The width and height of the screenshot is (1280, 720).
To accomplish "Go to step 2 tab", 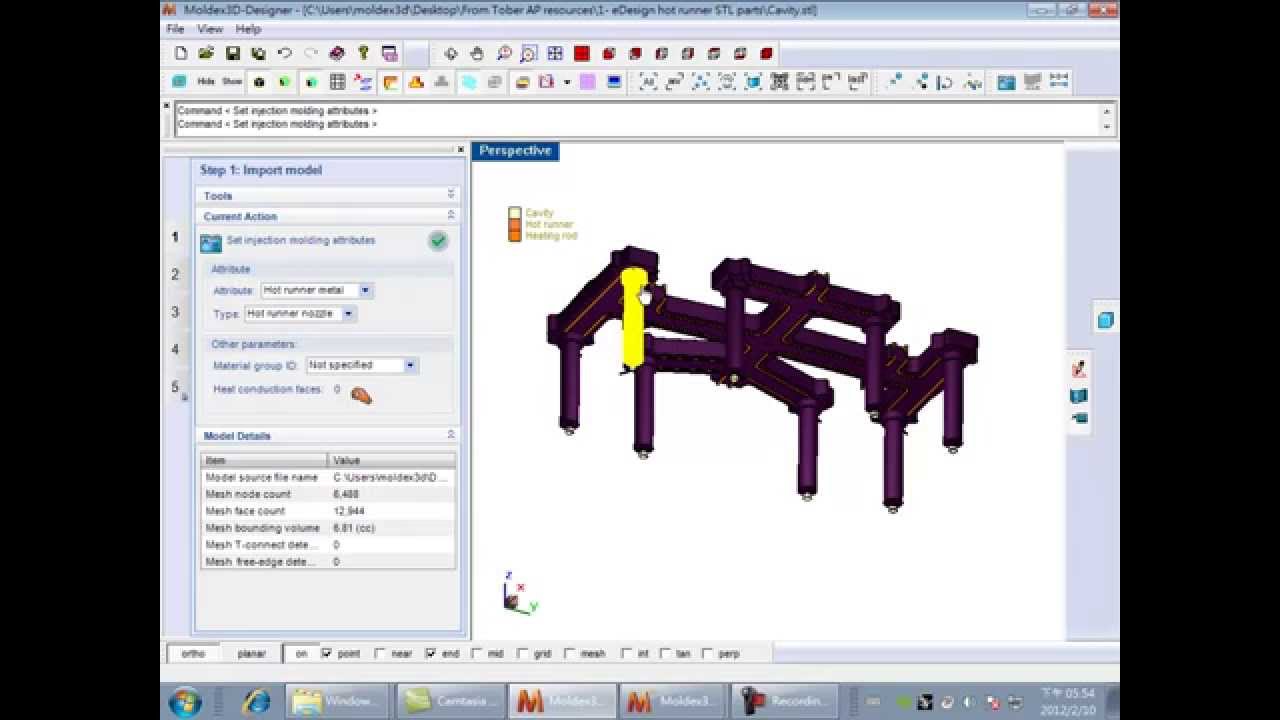I will 175,274.
